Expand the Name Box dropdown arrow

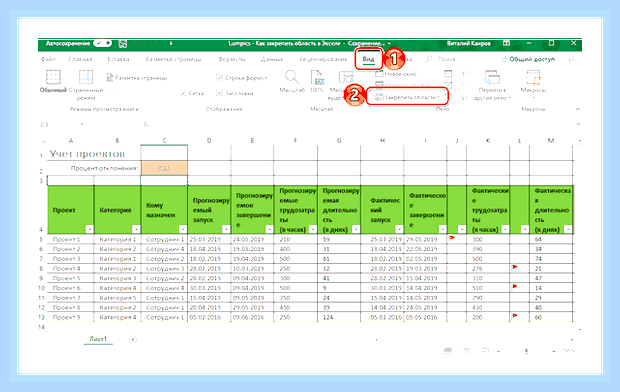click(x=82, y=124)
